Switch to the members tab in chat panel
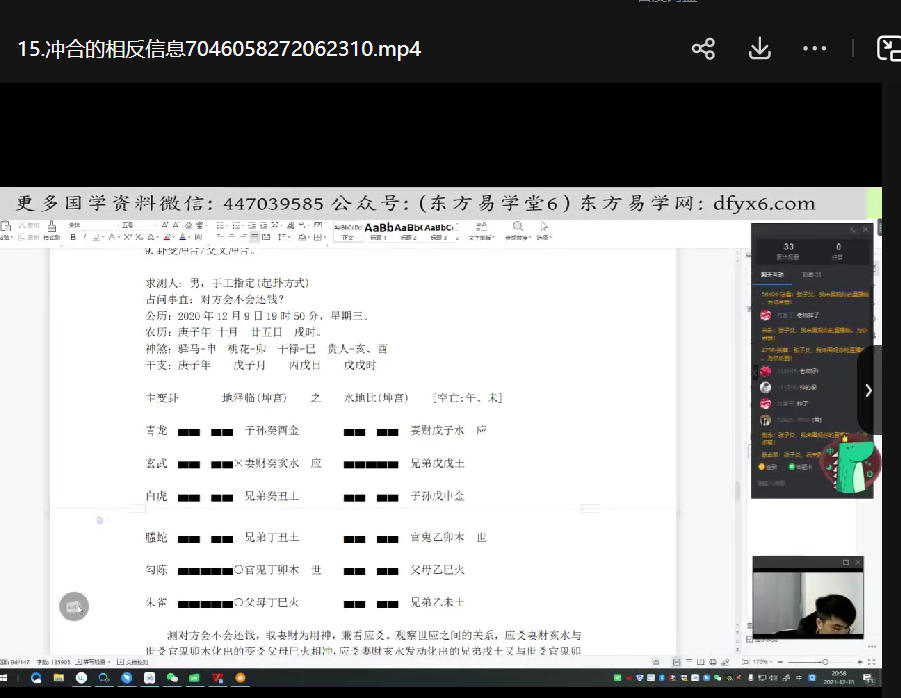This screenshot has height=698, width=901. (811, 274)
